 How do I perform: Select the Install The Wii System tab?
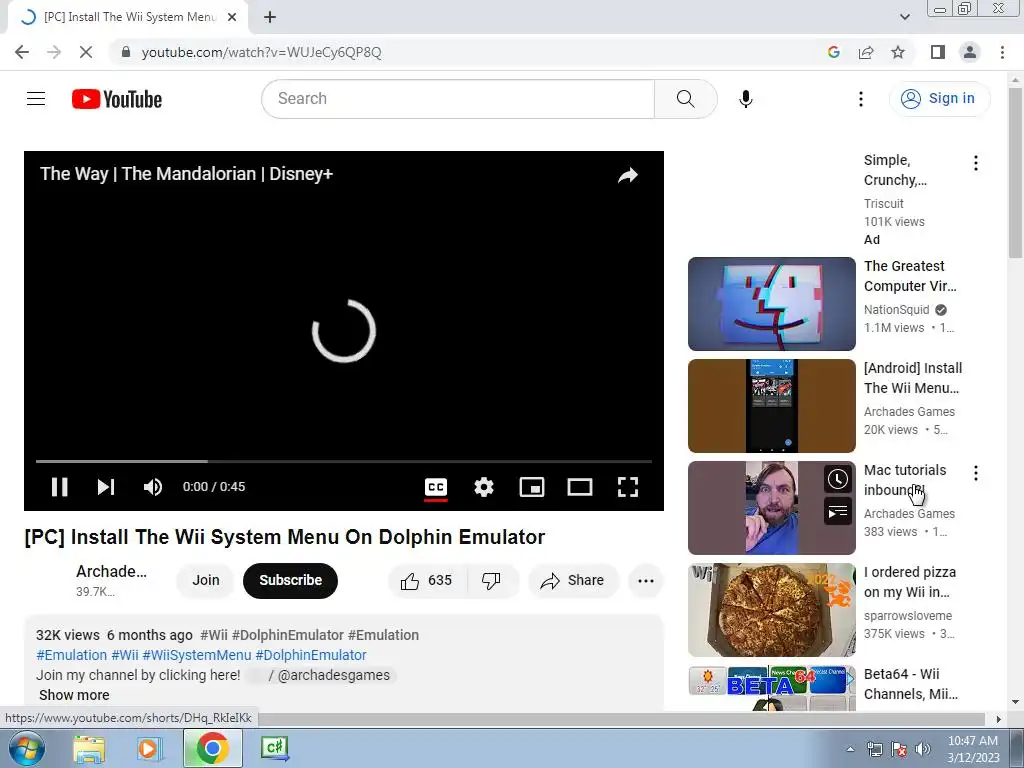pos(128,18)
